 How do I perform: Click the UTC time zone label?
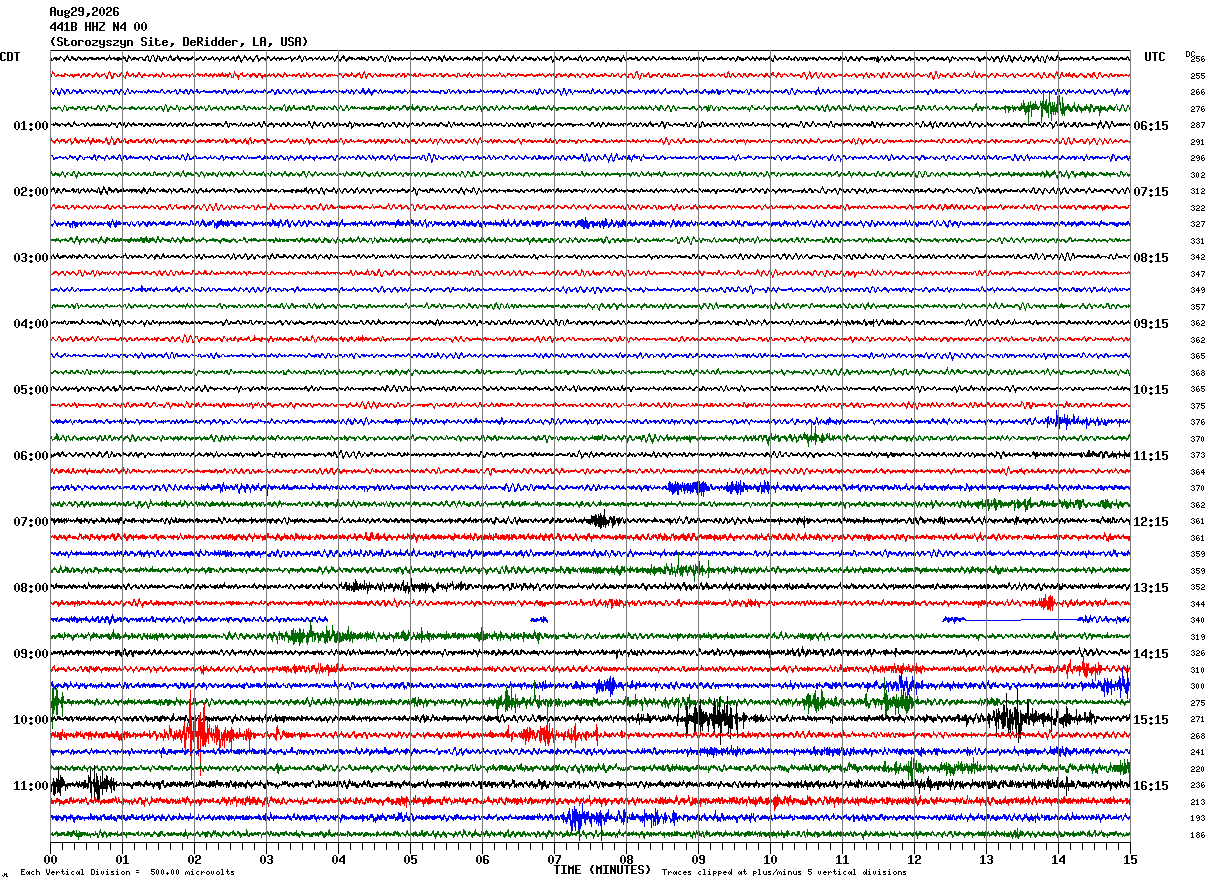pos(1155,57)
